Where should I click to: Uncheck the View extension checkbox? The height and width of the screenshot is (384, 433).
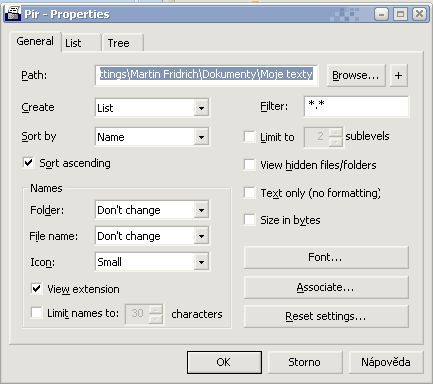(x=36, y=289)
